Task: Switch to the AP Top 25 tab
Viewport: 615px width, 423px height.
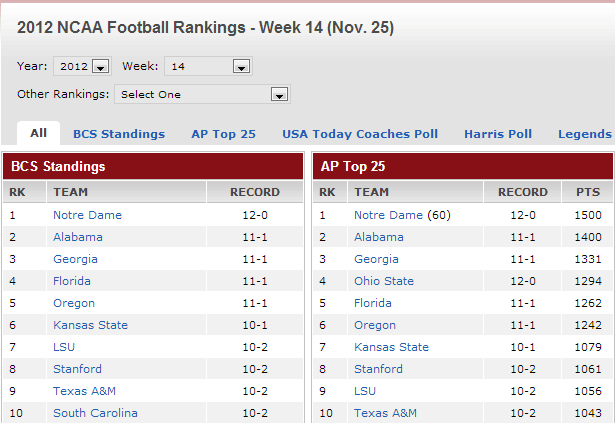Action: pos(224,134)
